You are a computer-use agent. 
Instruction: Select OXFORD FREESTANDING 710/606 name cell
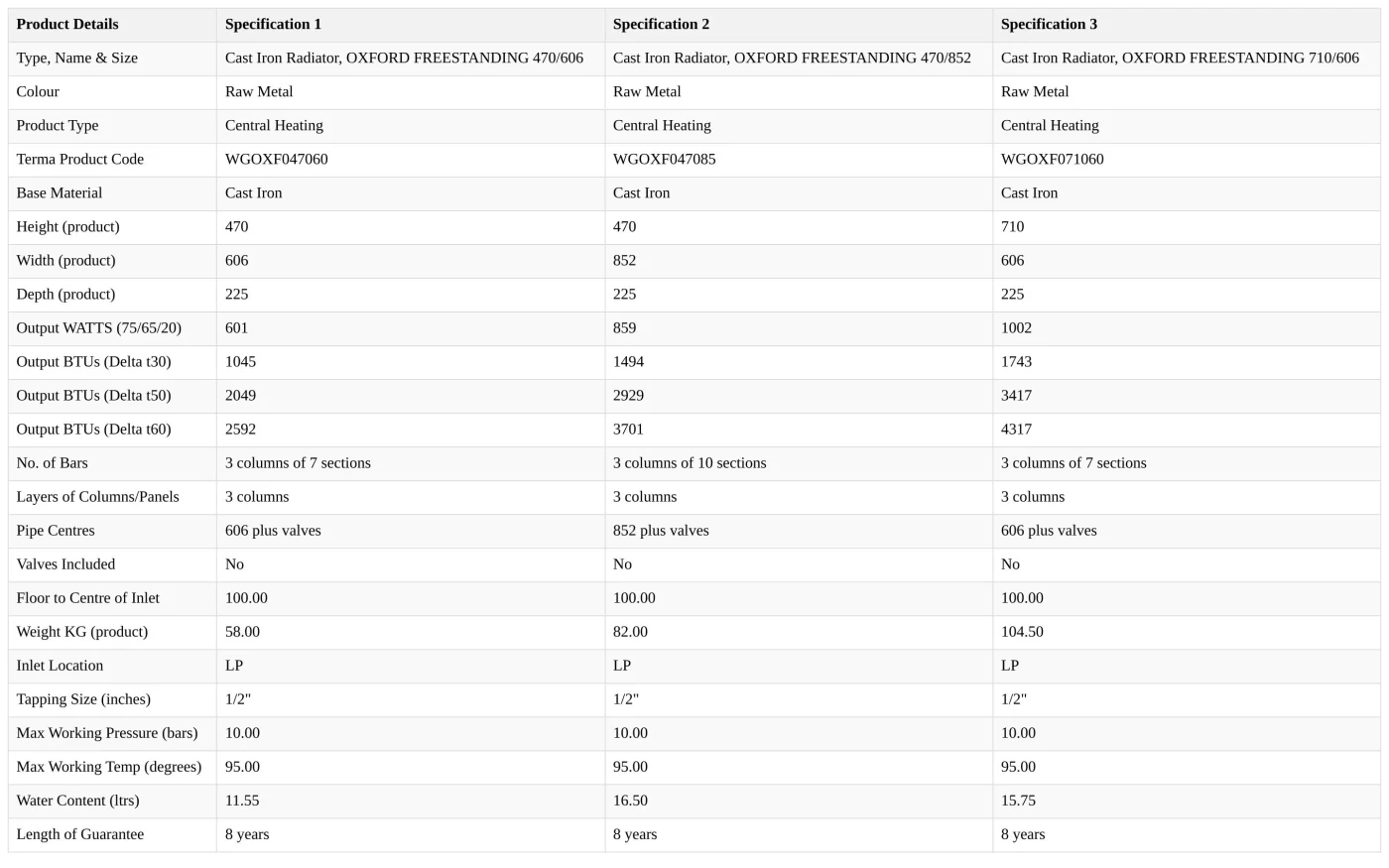click(1187, 59)
